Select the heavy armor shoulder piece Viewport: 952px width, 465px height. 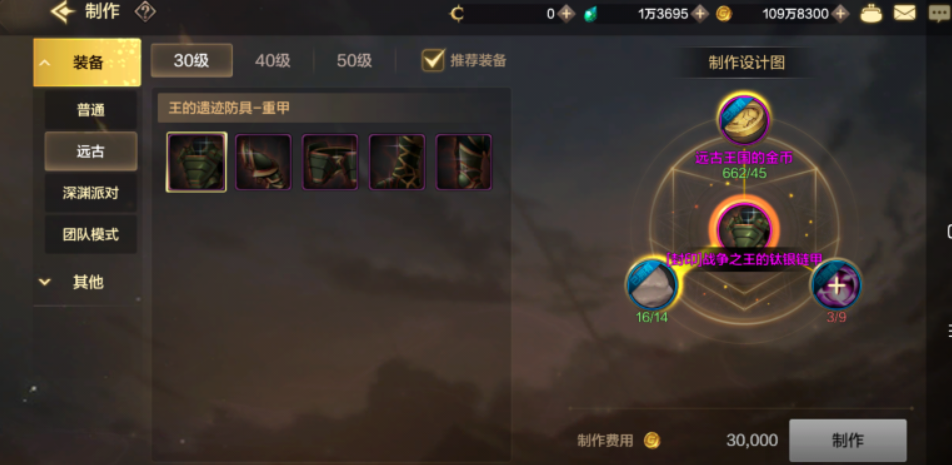264,162
